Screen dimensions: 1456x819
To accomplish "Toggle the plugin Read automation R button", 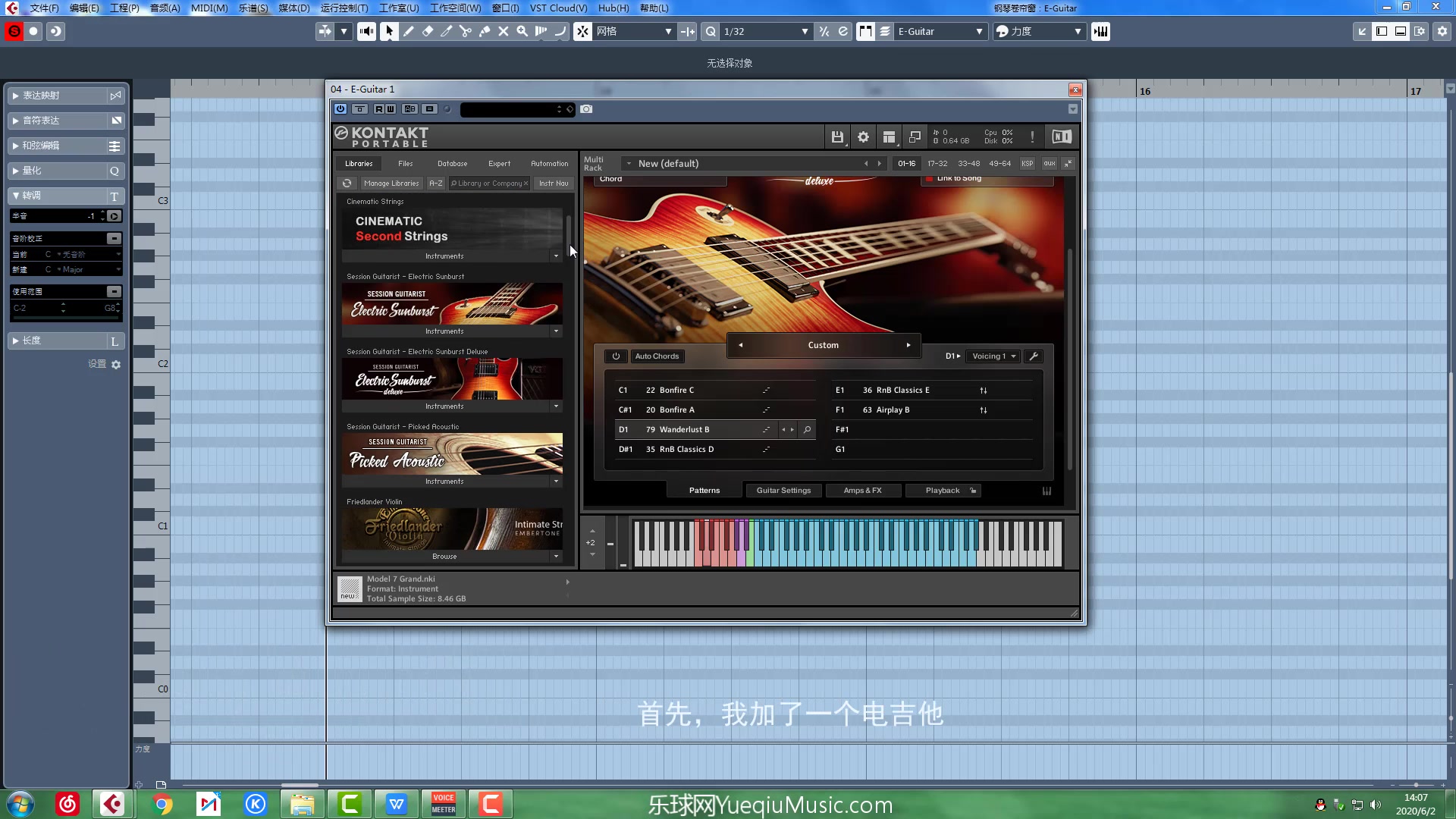I will click(x=379, y=109).
